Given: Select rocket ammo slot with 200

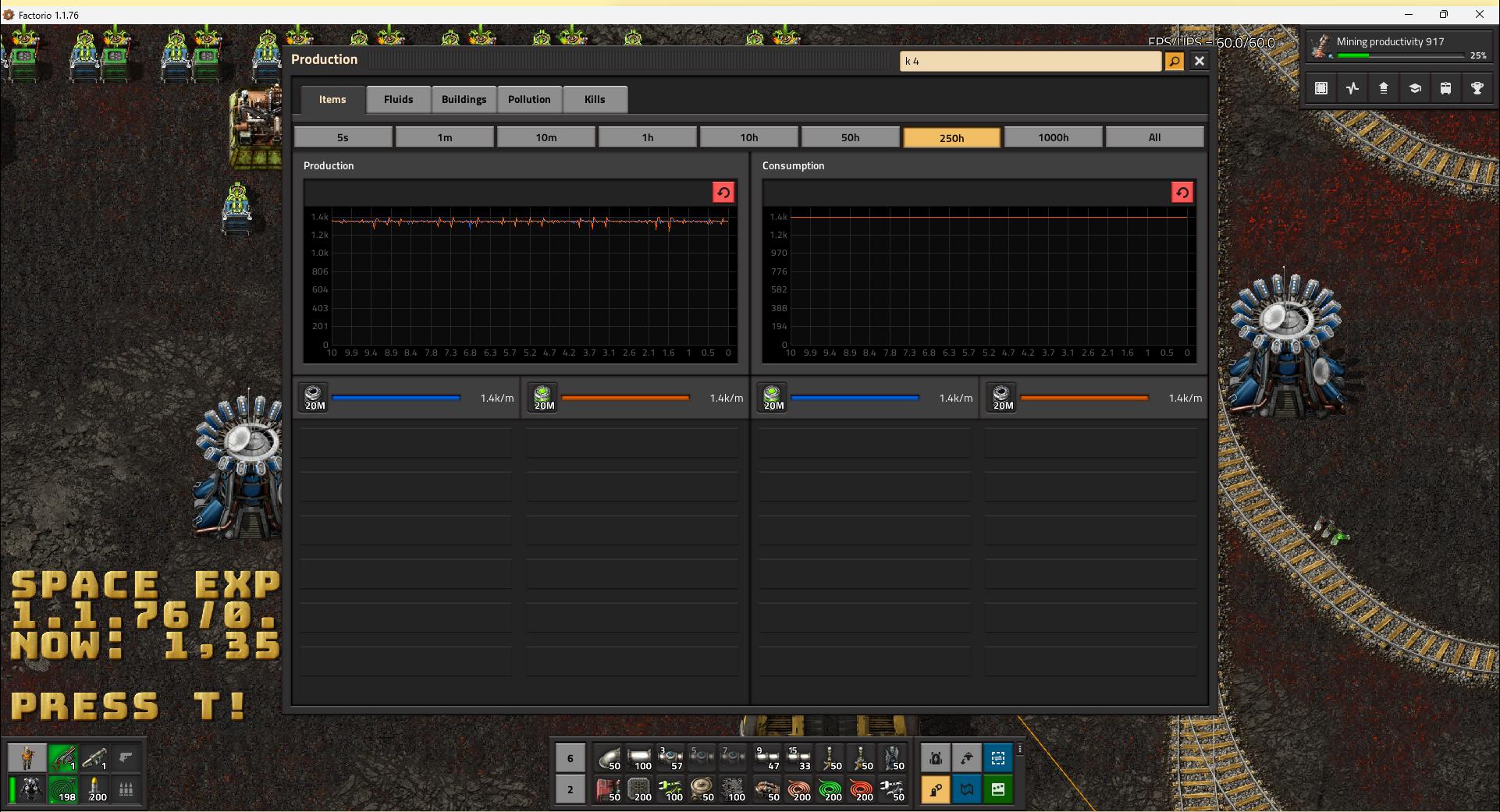Looking at the screenshot, I should [x=94, y=789].
